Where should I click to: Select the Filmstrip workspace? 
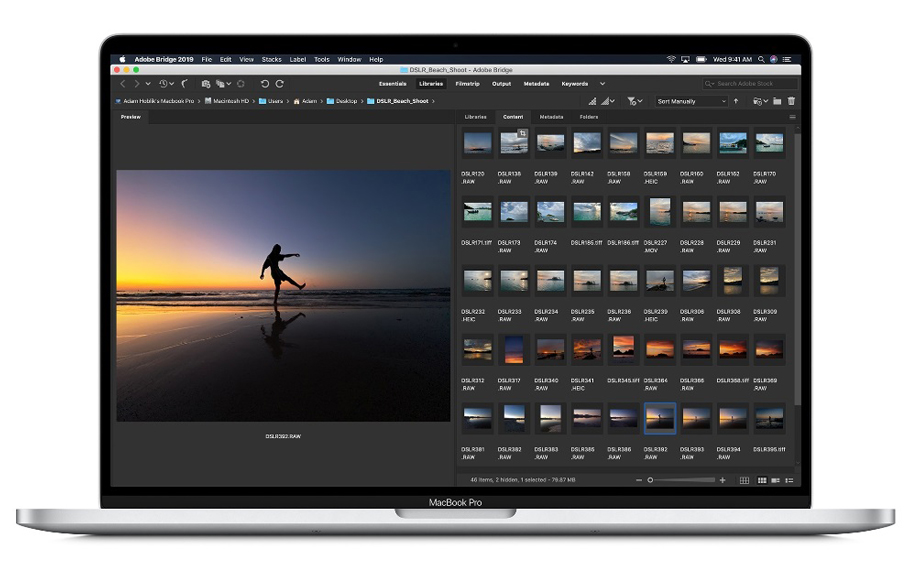(x=467, y=84)
